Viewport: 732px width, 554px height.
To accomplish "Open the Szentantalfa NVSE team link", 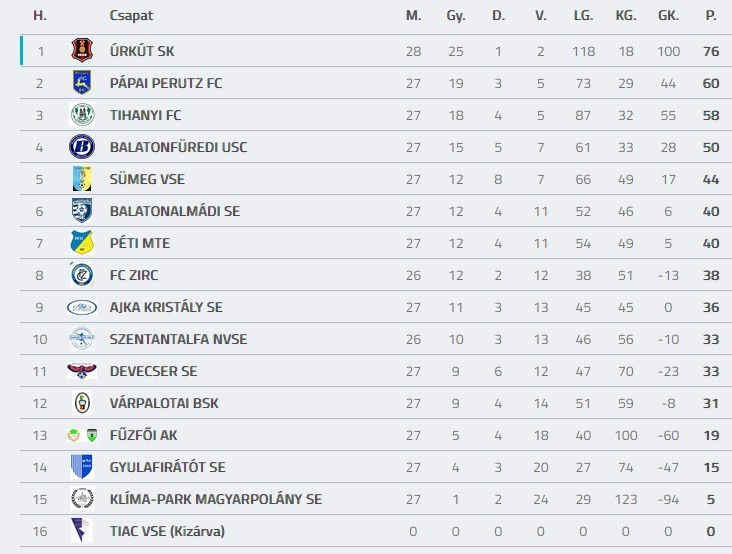I will coord(178,339).
